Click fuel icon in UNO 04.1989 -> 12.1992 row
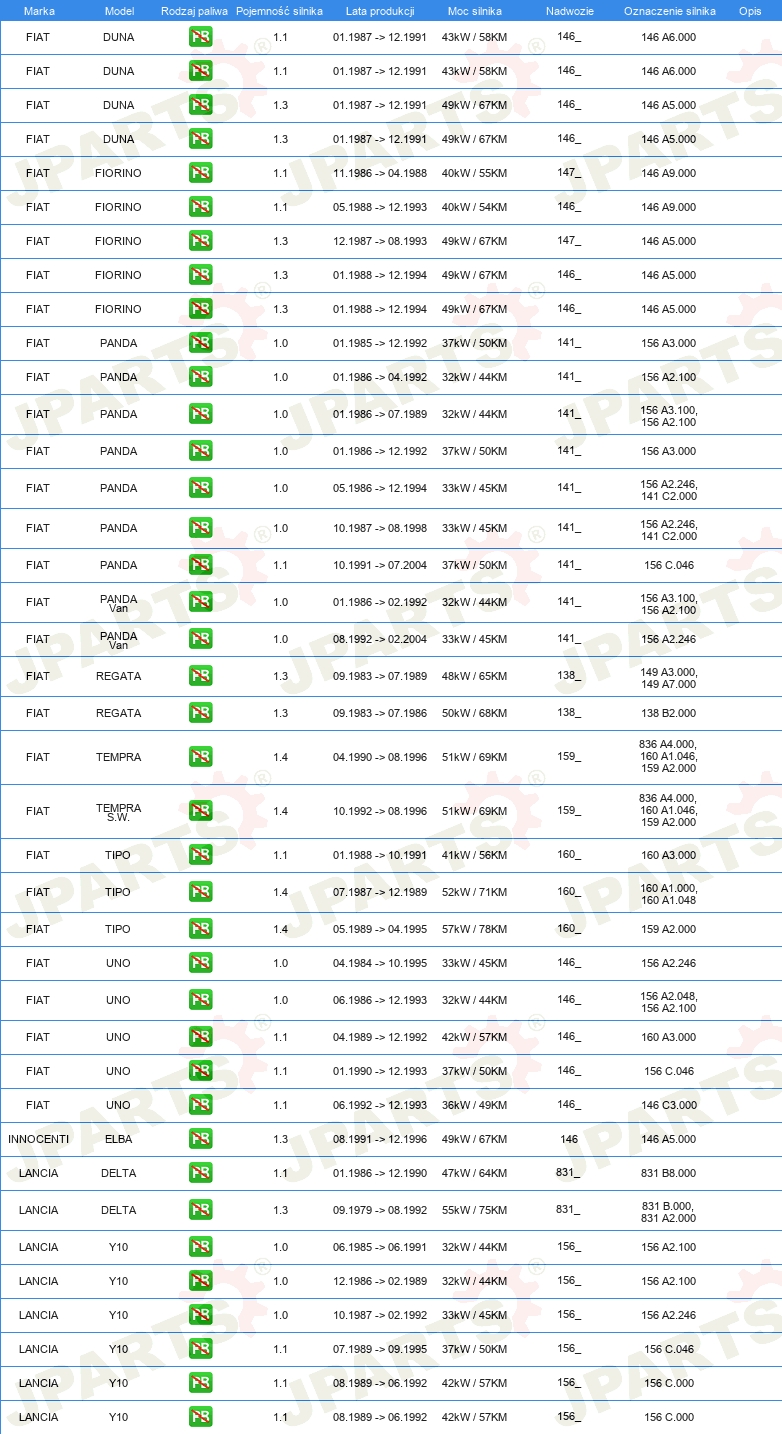 (x=200, y=1037)
